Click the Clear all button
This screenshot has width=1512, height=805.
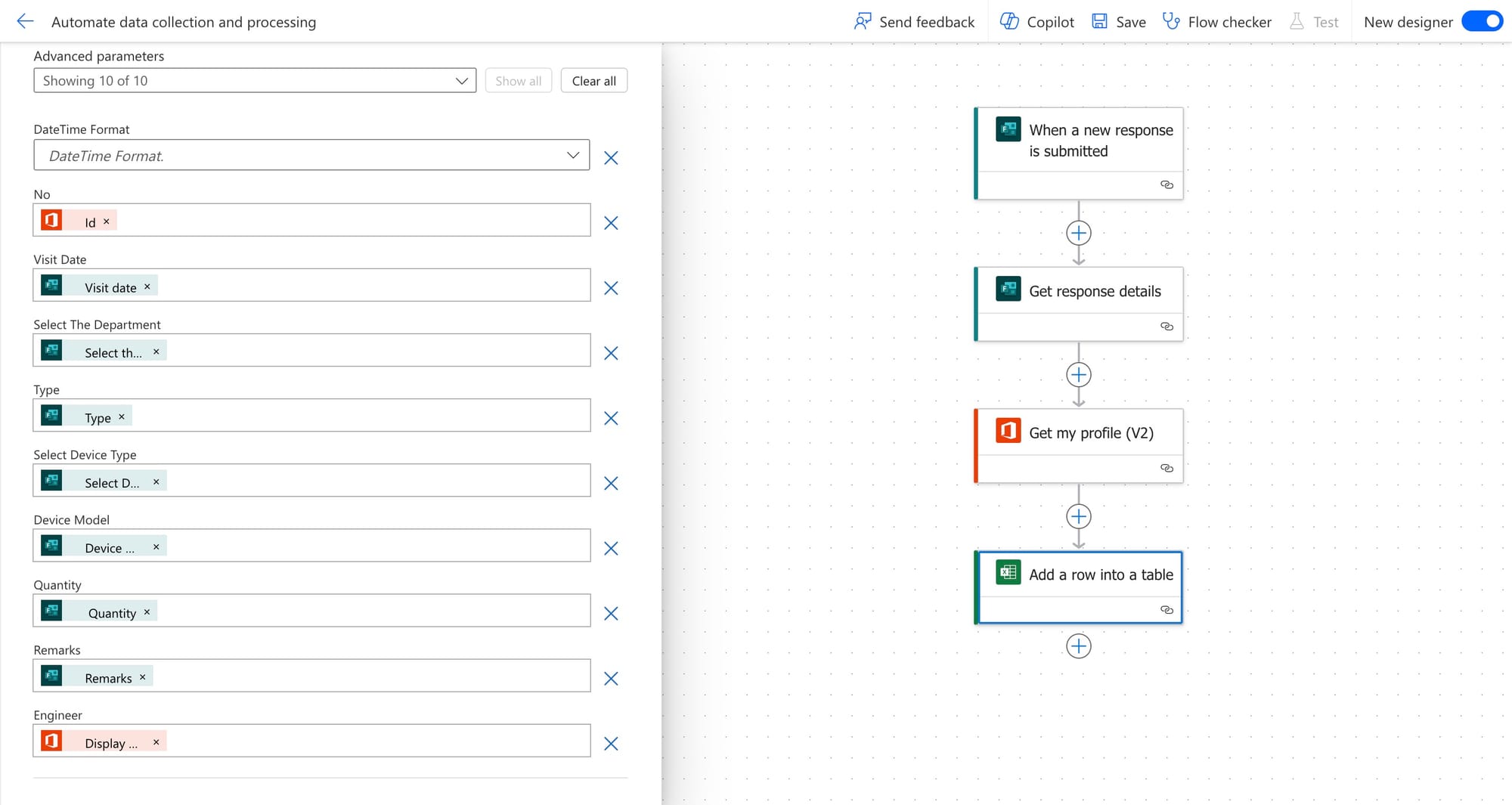[594, 81]
